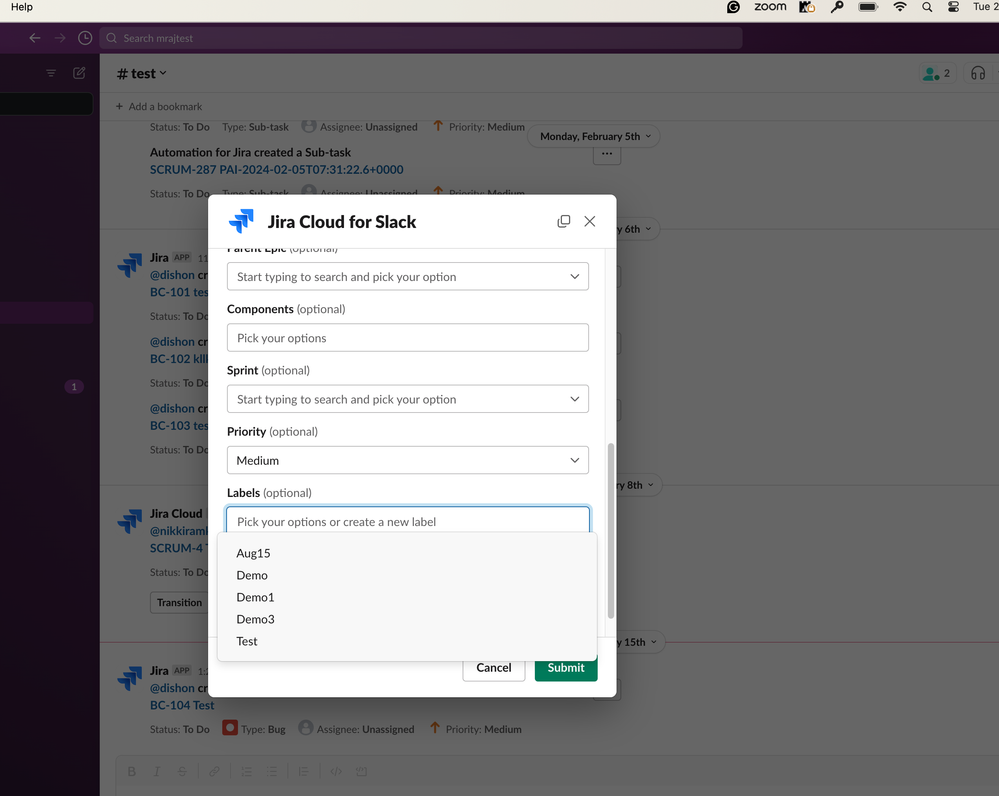The width and height of the screenshot is (999, 796).
Task: Click the Components options field
Action: click(x=408, y=338)
